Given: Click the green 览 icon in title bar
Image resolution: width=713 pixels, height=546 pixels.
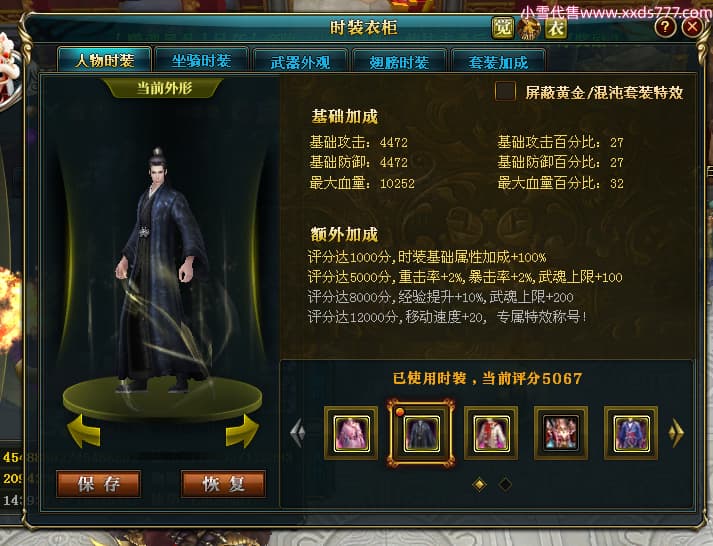Looking at the screenshot, I should [x=502, y=28].
